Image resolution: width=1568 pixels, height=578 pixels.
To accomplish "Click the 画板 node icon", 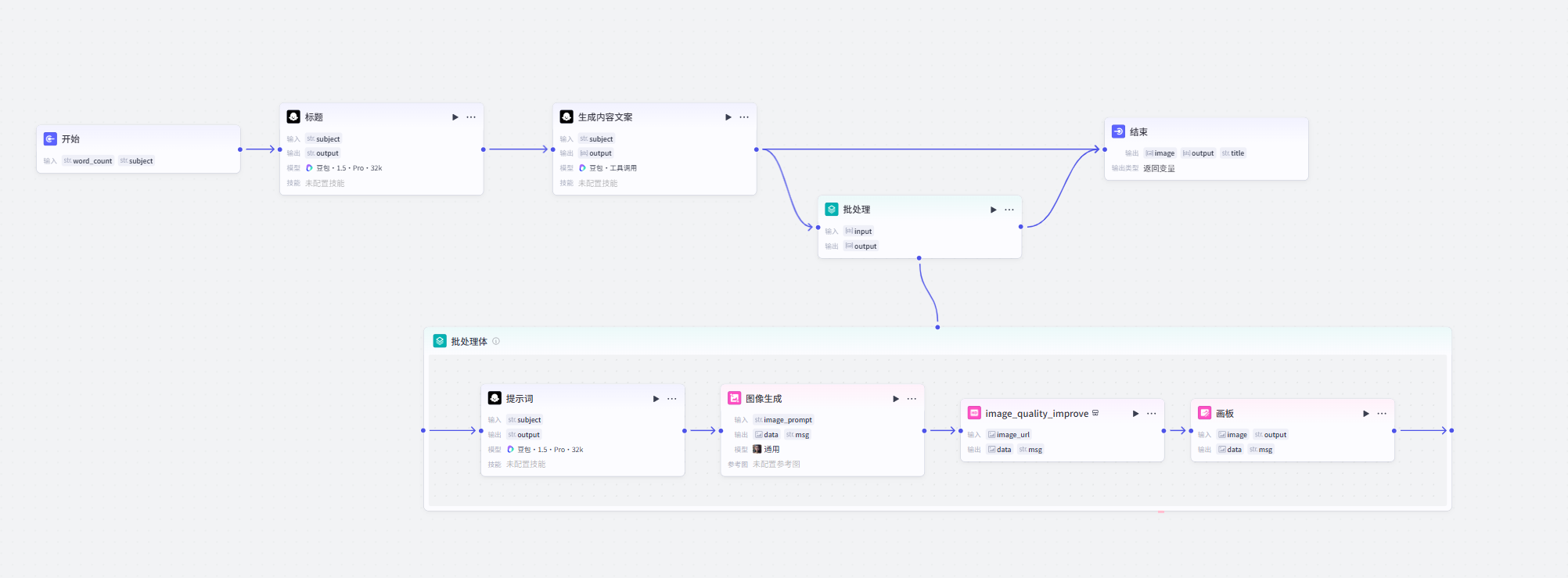I will click(1204, 414).
